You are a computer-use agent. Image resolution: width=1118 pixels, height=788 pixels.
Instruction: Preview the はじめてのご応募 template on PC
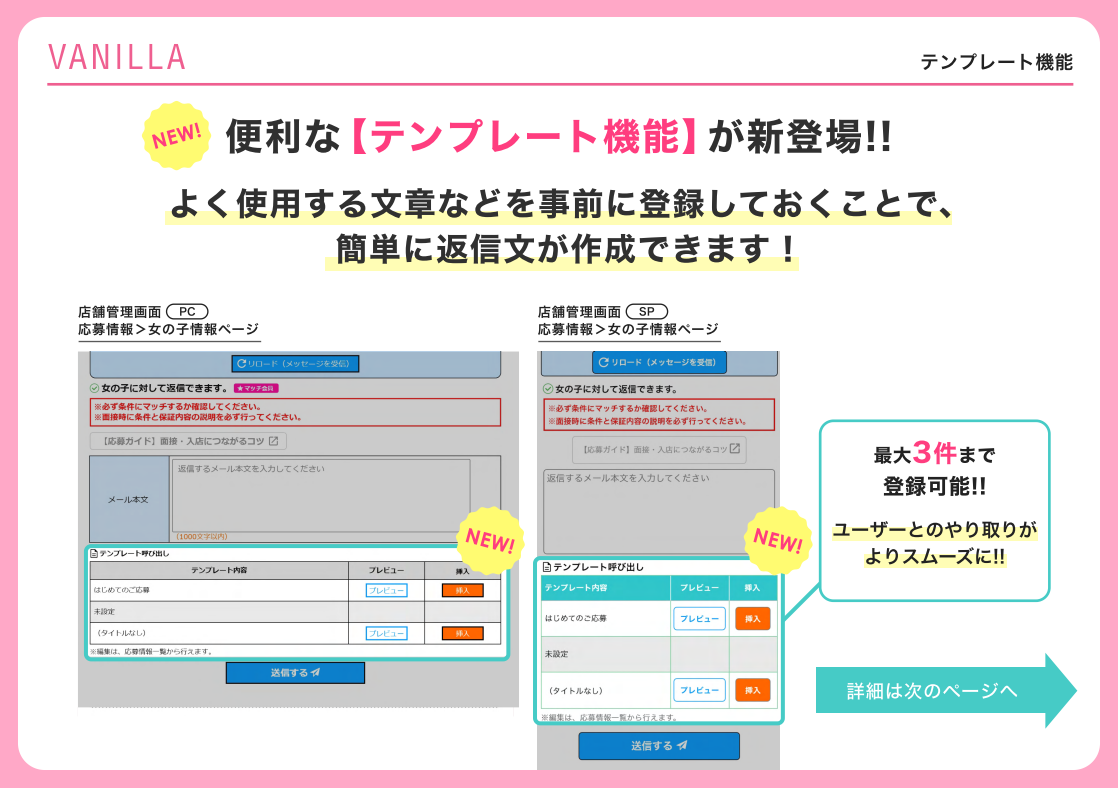386,590
